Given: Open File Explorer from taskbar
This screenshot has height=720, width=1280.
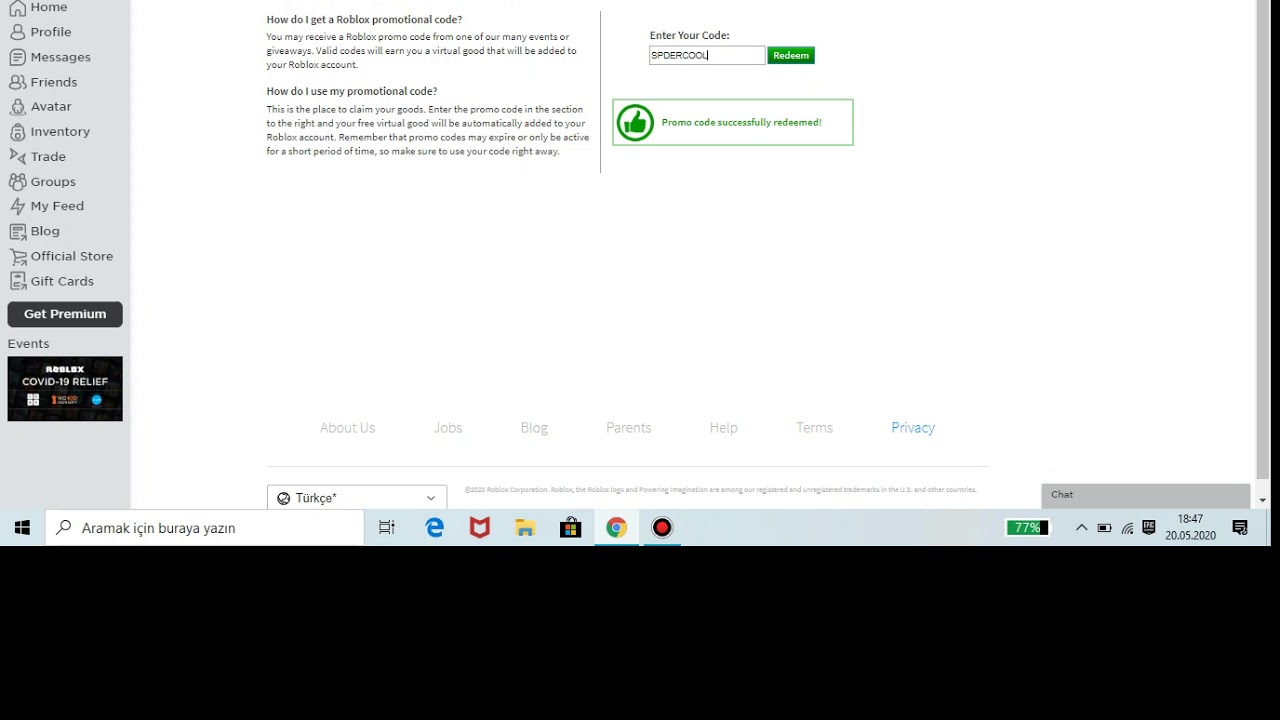Looking at the screenshot, I should 525,528.
